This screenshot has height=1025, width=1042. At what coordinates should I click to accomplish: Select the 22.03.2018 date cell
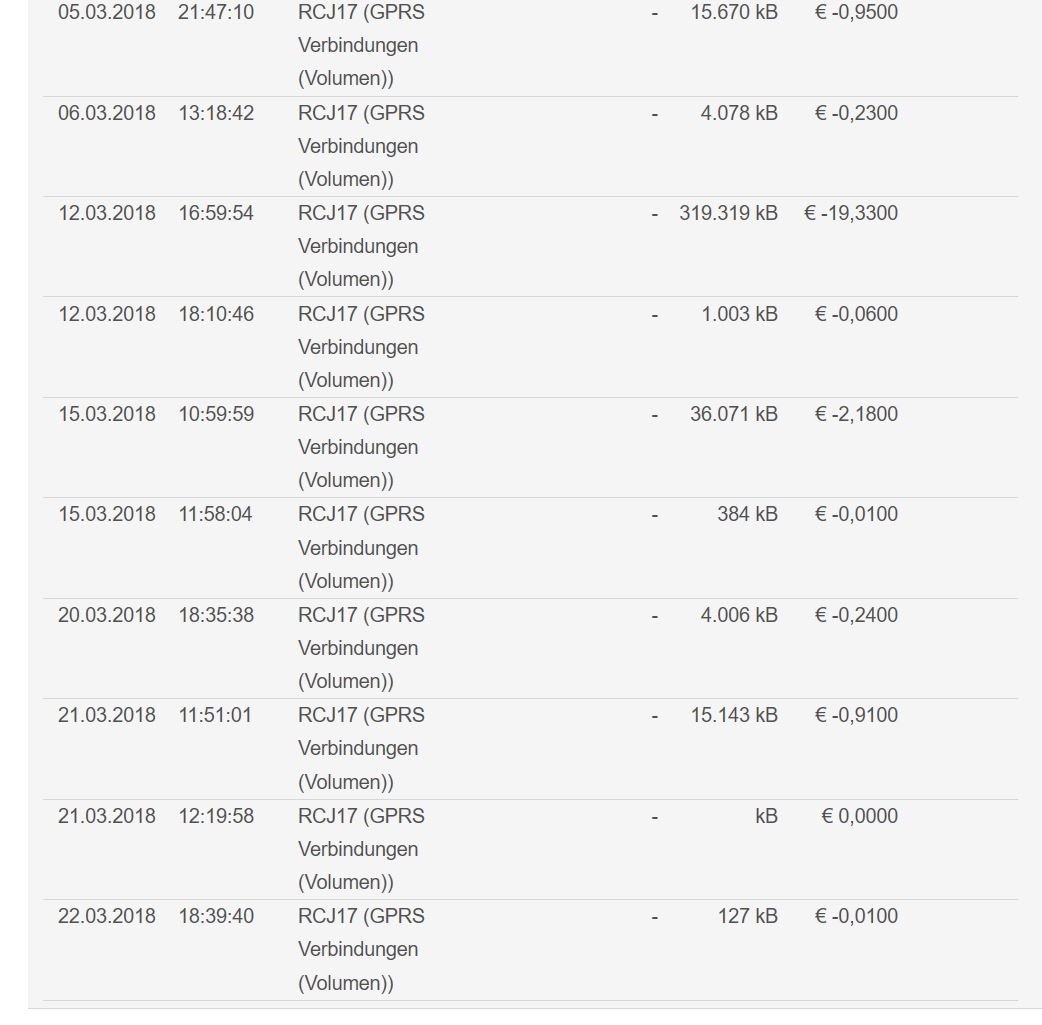(x=106, y=916)
